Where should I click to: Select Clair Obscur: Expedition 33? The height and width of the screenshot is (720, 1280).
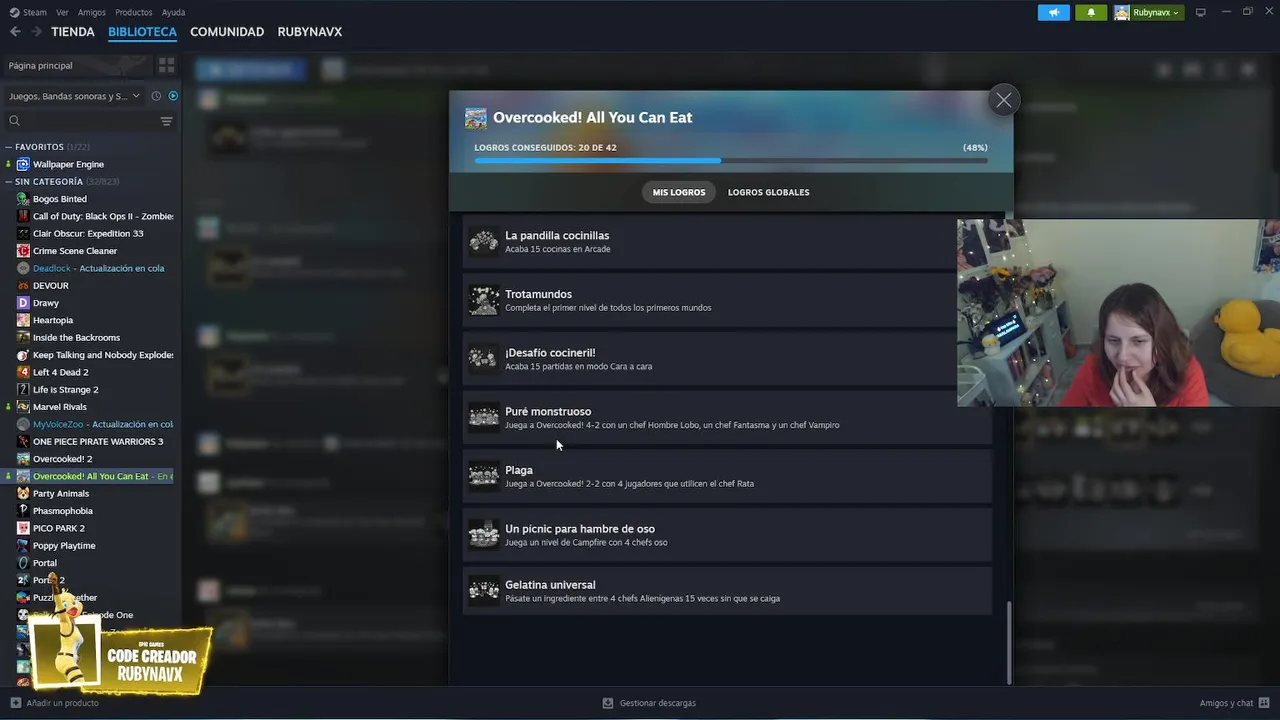(88, 233)
